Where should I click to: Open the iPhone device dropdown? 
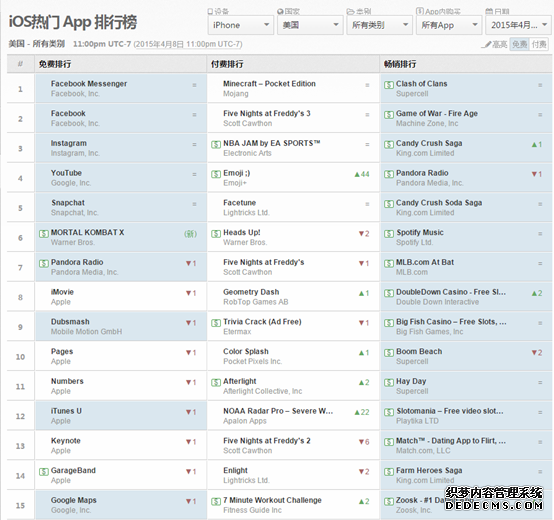tap(241, 25)
